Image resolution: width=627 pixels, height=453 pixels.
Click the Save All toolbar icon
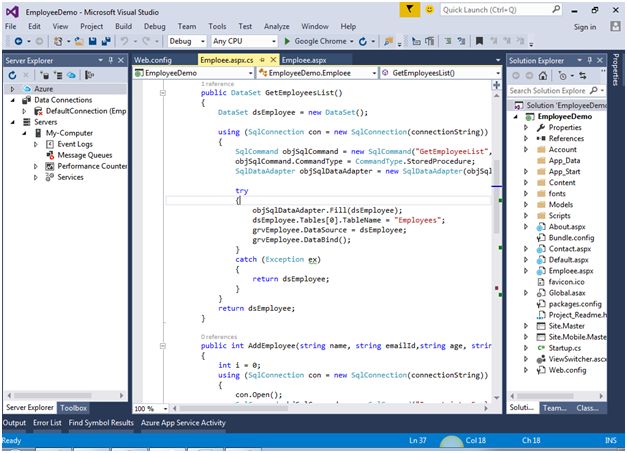pos(104,42)
